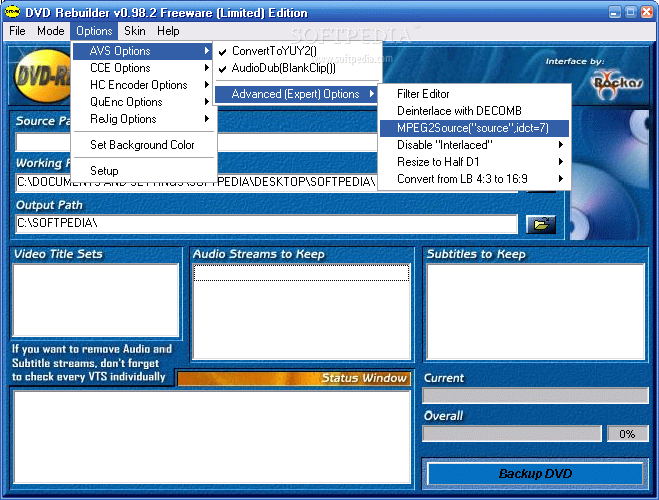The width and height of the screenshot is (659, 500).
Task: Open the Filter Editor
Action: (x=474, y=94)
